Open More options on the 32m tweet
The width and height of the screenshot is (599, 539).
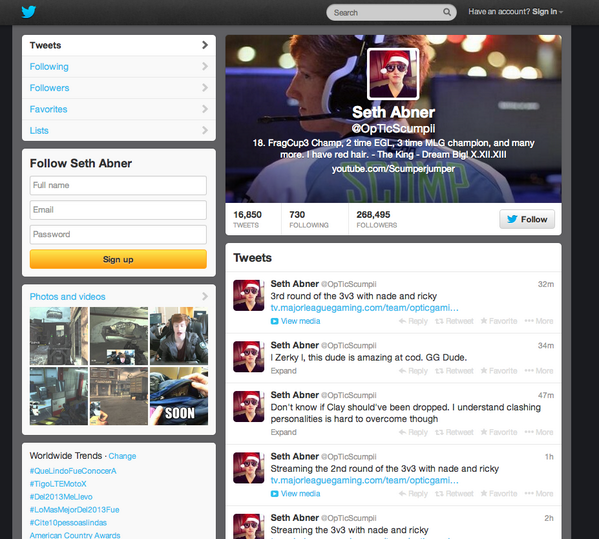(x=539, y=321)
